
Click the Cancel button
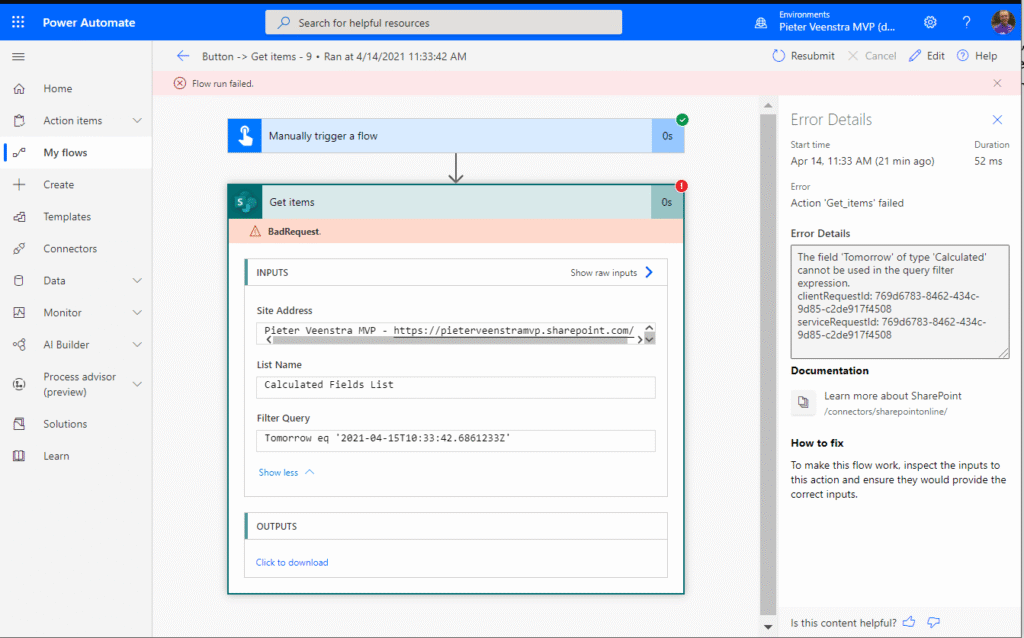(x=872, y=56)
